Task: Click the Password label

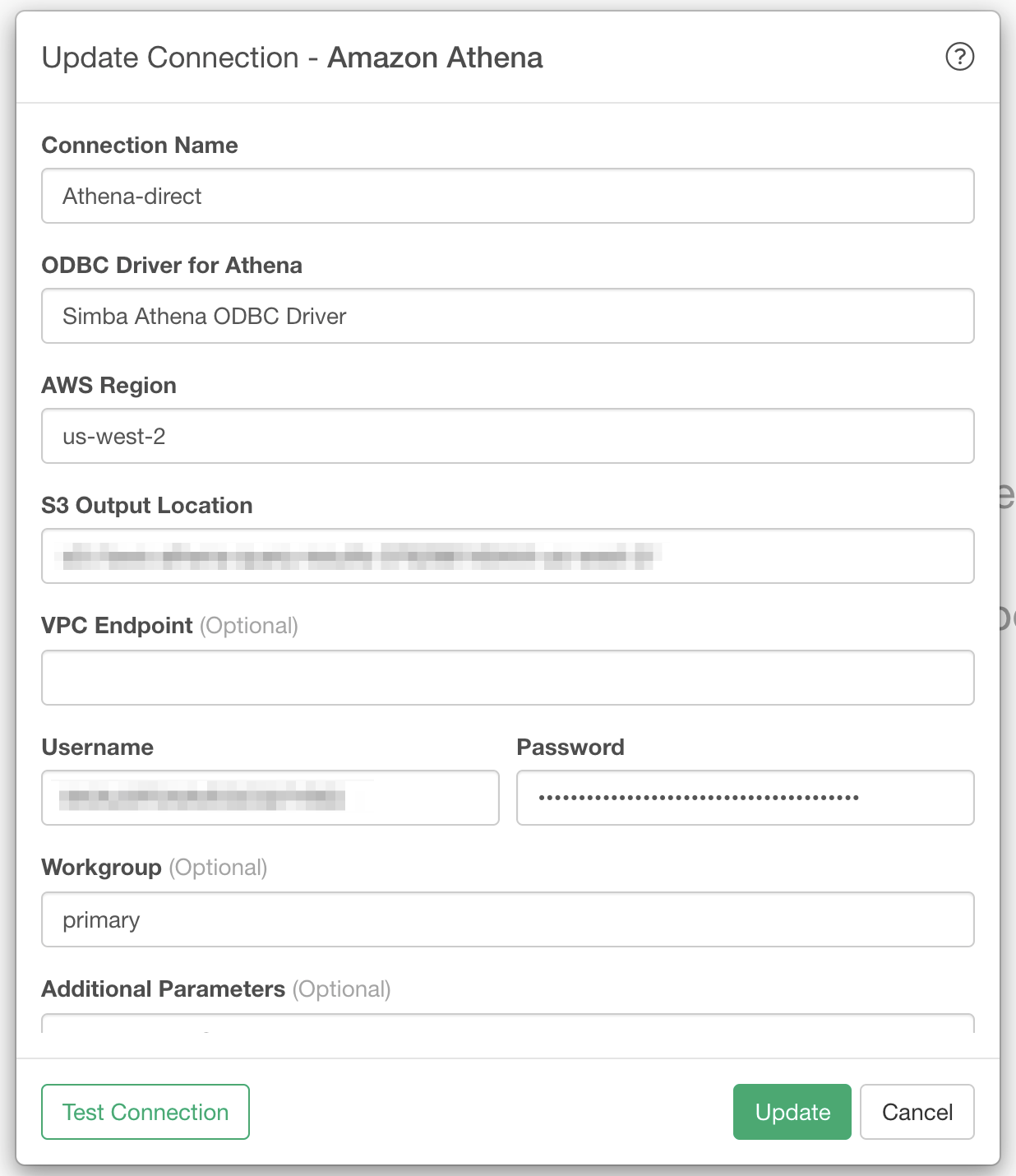Action: pos(570,748)
